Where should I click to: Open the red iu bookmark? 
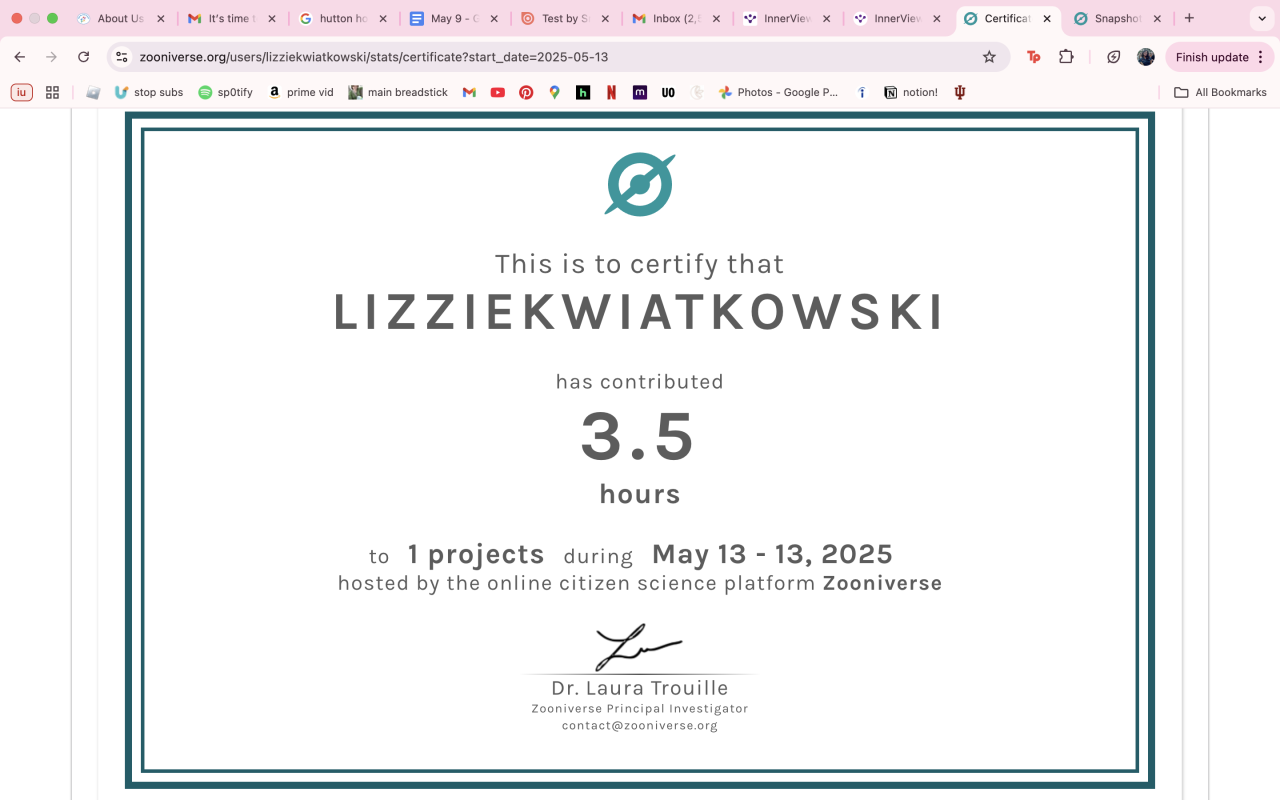tap(22, 92)
